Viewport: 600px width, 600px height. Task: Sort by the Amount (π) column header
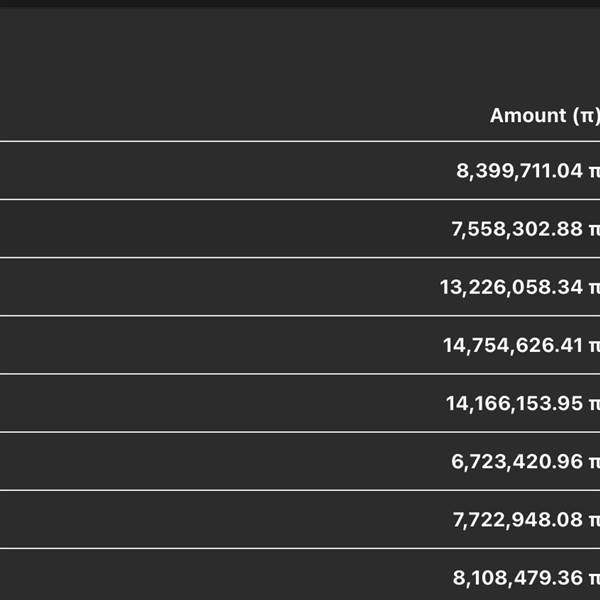[545, 116]
